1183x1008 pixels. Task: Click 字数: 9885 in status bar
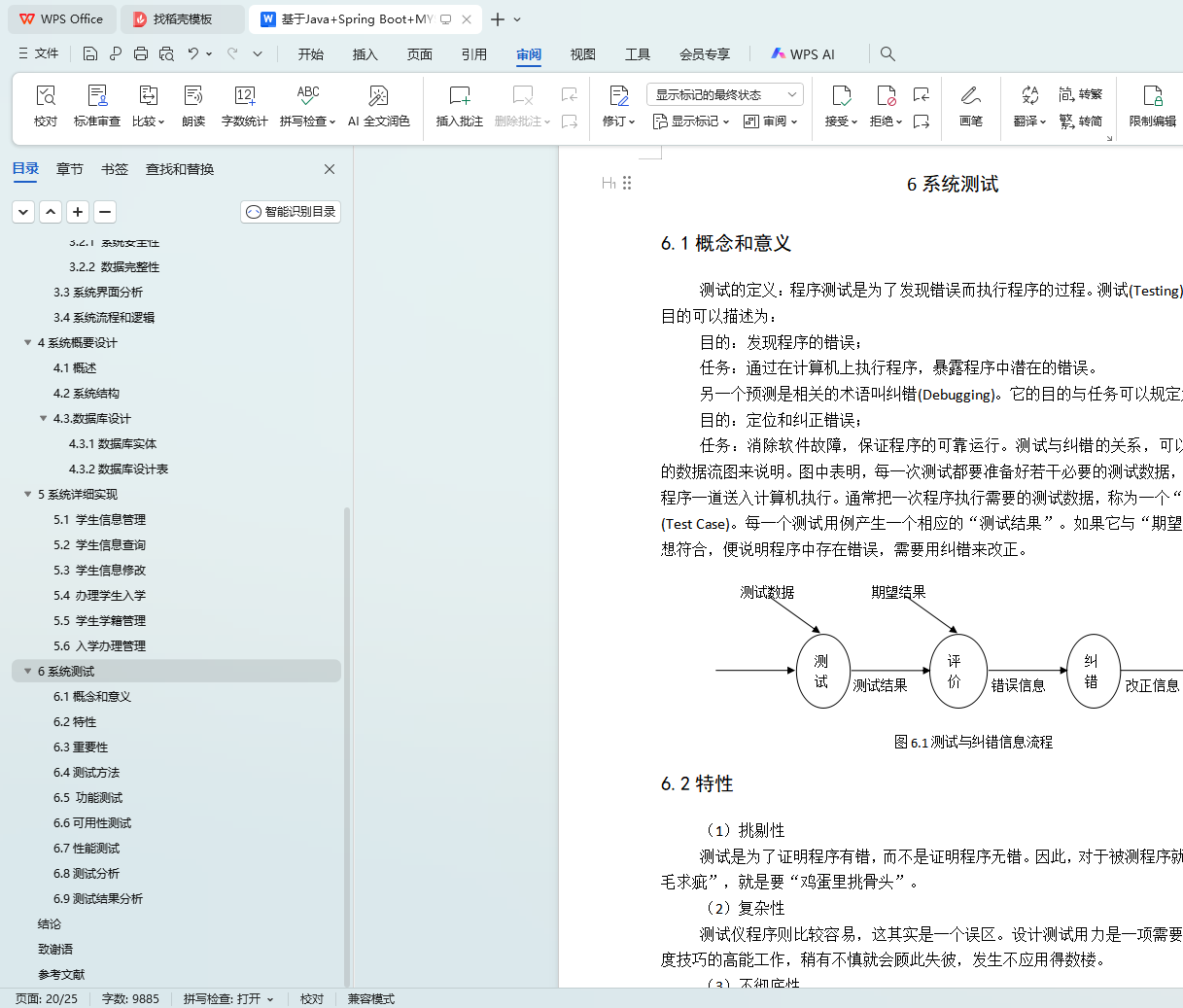coord(130,998)
